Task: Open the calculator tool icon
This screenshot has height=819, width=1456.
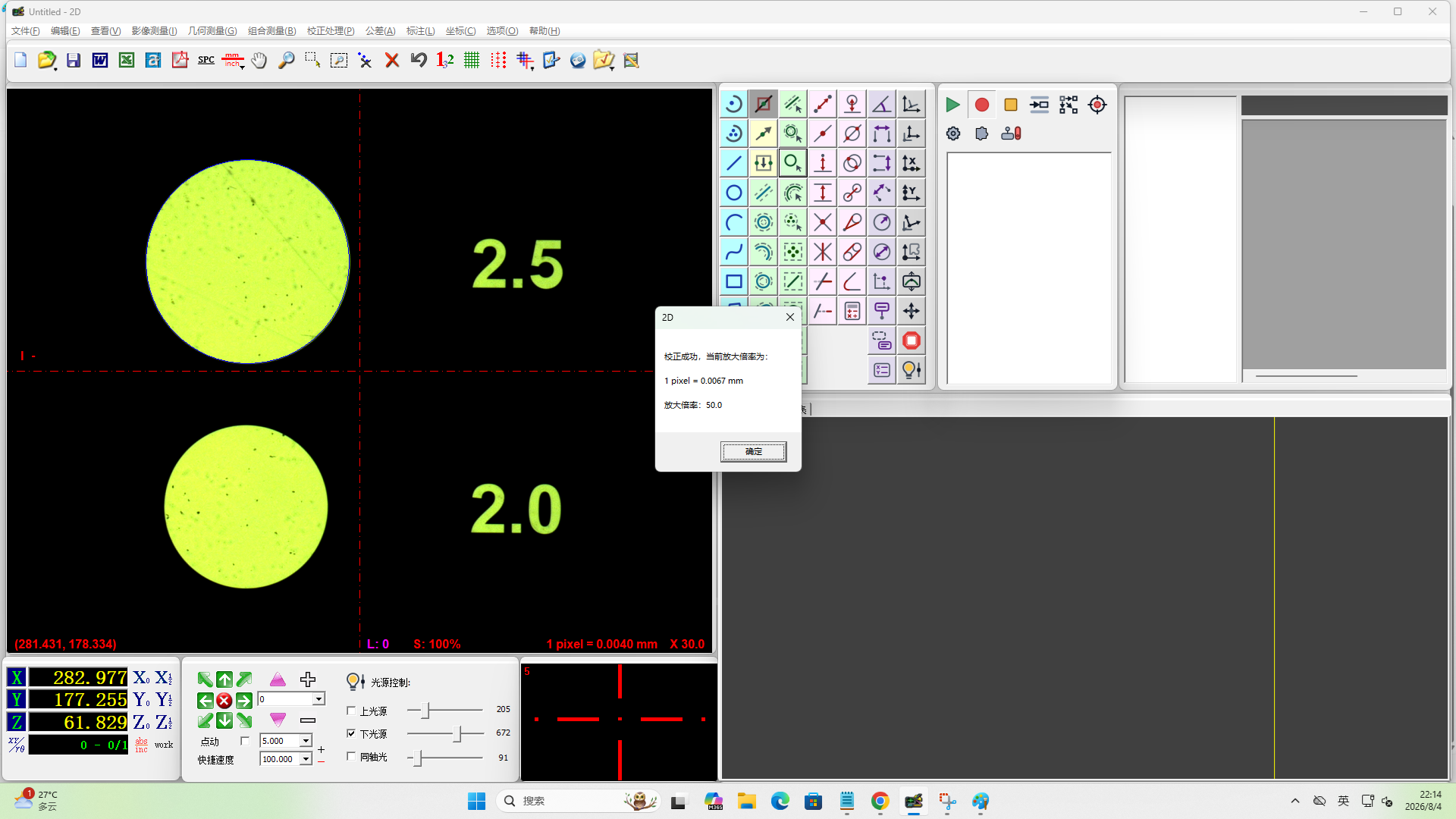Action: pyautogui.click(x=852, y=311)
